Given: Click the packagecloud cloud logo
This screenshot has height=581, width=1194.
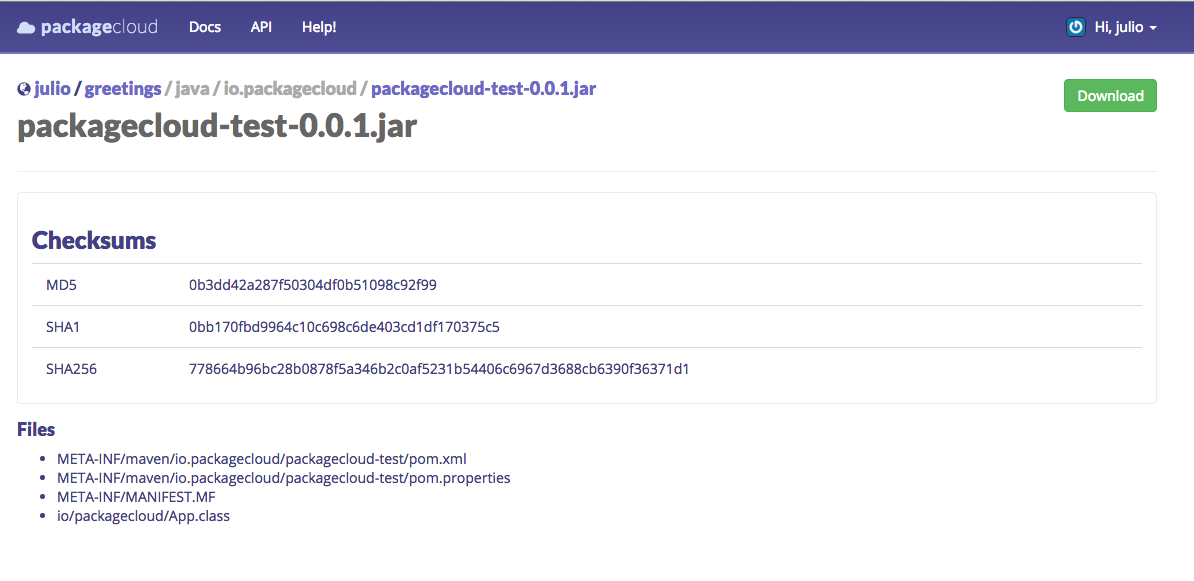Looking at the screenshot, I should pyautogui.click(x=26, y=28).
